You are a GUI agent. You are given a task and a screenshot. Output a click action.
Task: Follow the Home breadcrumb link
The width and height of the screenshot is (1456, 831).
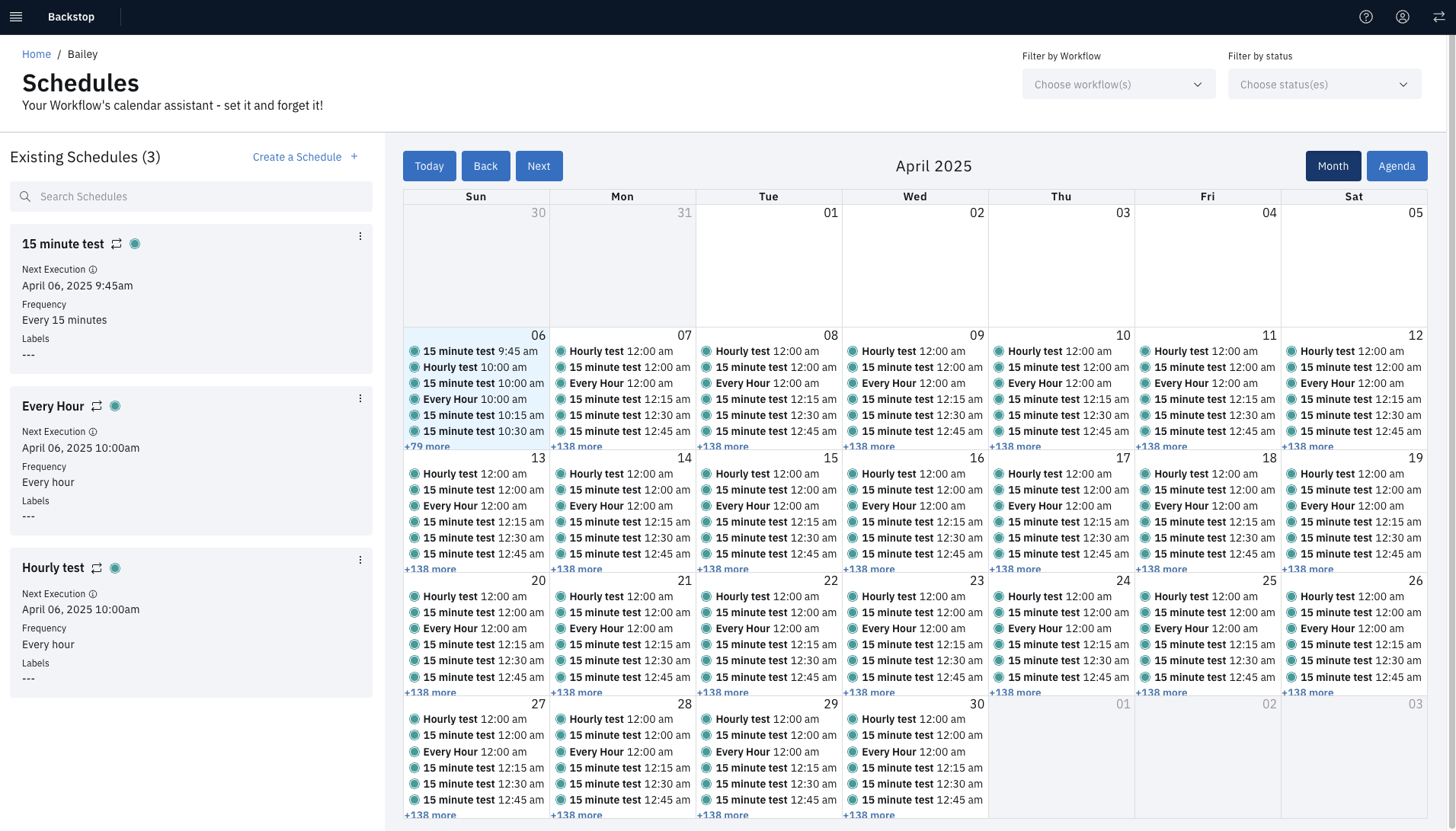37,54
